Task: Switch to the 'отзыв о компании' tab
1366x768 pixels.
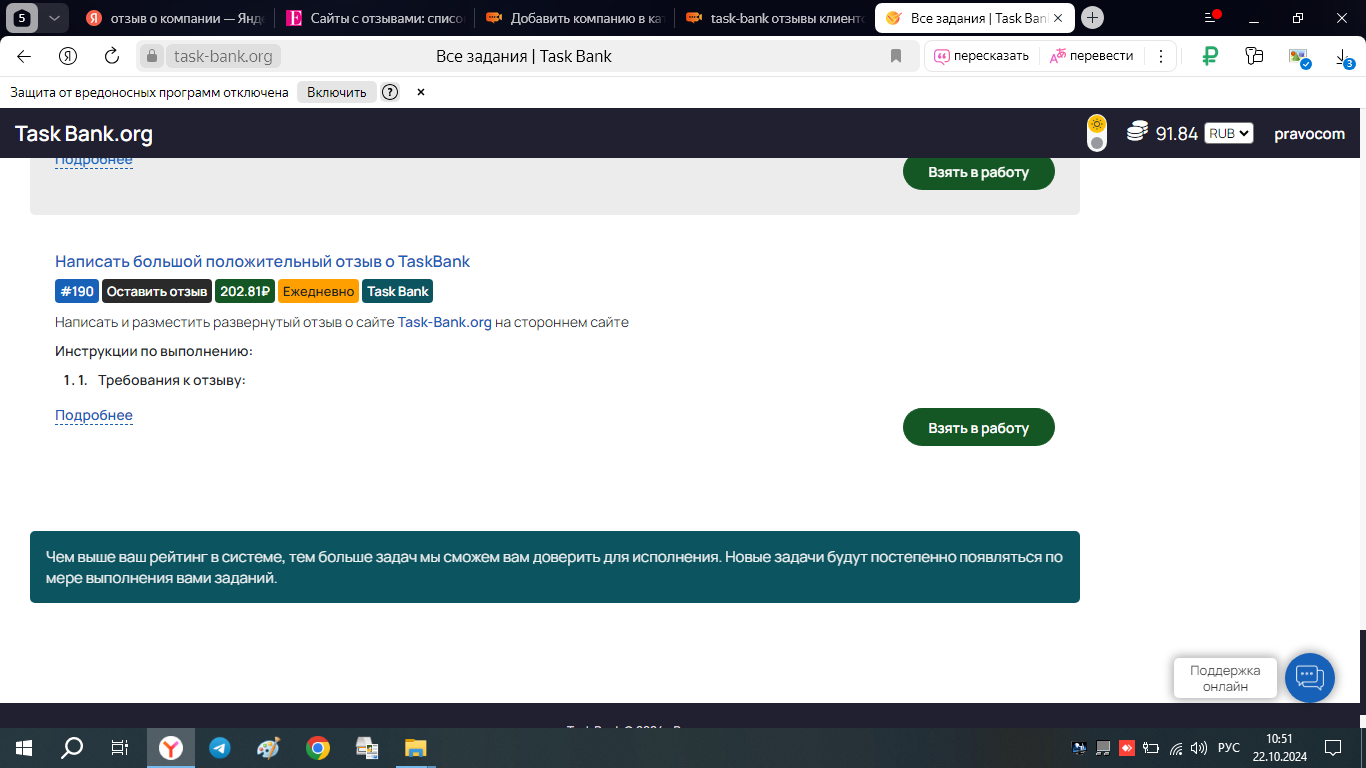Action: click(x=175, y=18)
